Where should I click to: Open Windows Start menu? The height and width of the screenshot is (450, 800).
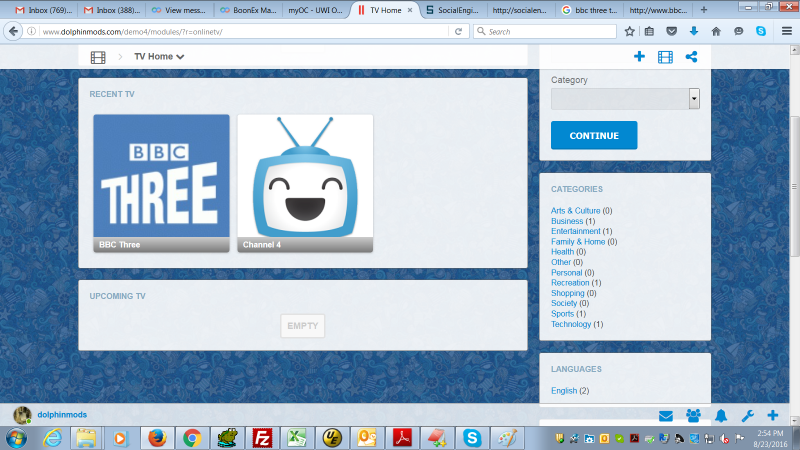(x=16, y=438)
